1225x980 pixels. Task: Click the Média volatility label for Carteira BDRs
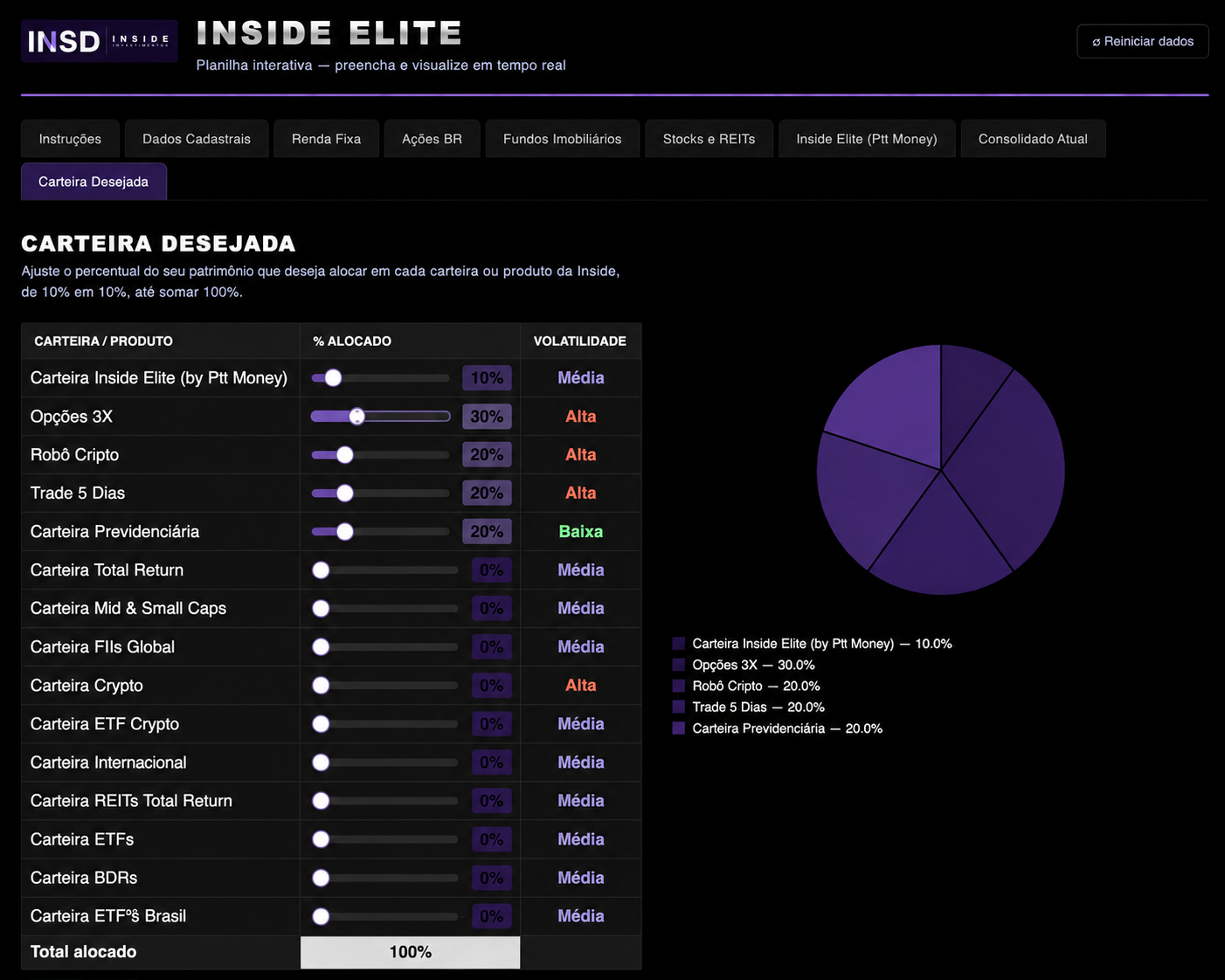pos(581,878)
